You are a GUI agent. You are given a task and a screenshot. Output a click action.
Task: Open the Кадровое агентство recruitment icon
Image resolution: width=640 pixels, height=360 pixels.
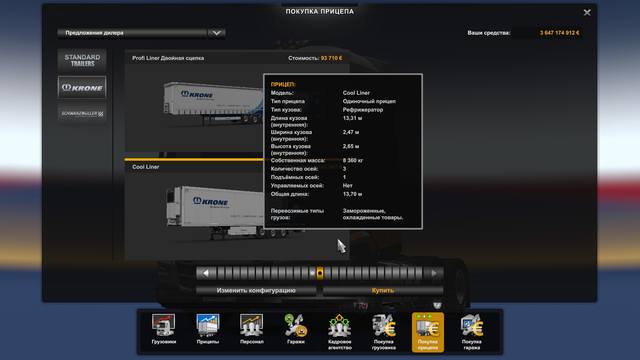(x=340, y=331)
